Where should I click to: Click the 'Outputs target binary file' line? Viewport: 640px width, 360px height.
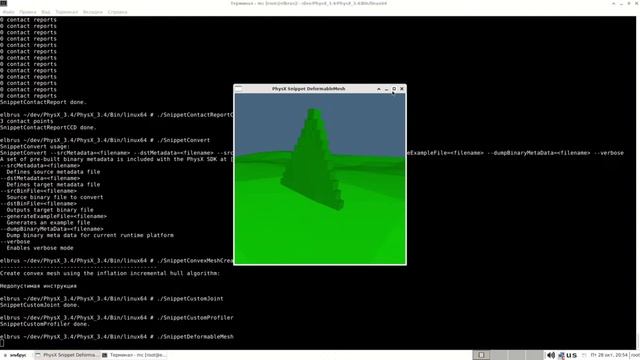[50, 210]
